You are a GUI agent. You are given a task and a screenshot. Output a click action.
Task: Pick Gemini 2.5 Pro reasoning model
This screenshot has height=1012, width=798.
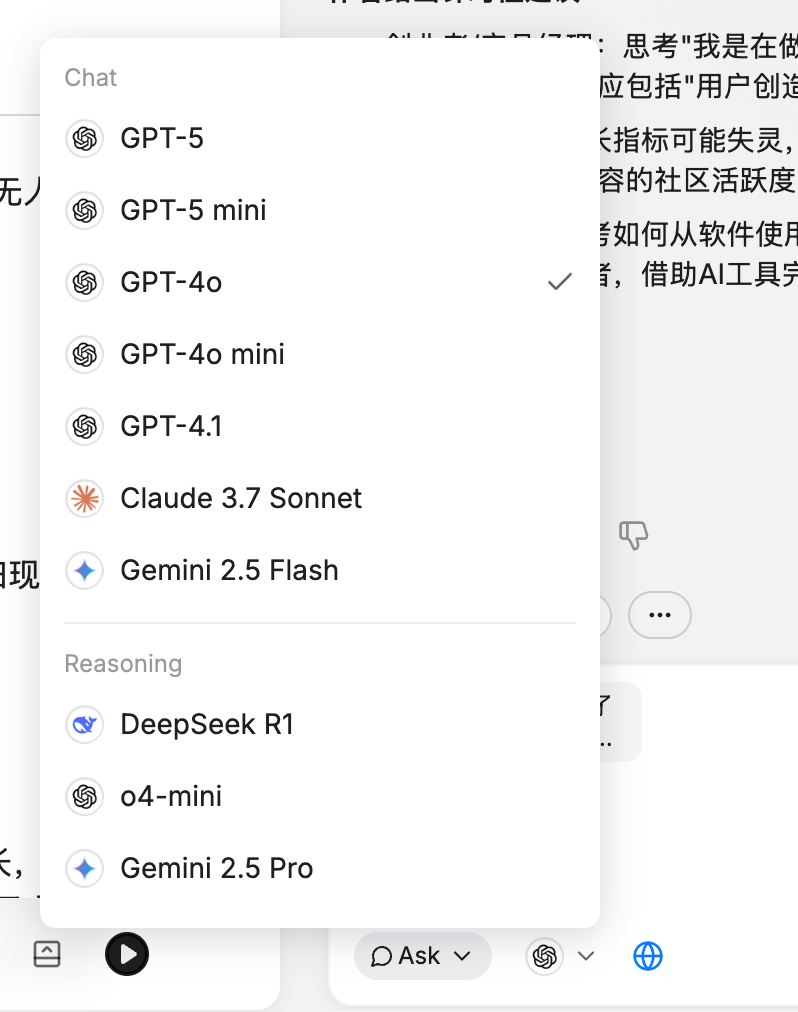[320, 868]
